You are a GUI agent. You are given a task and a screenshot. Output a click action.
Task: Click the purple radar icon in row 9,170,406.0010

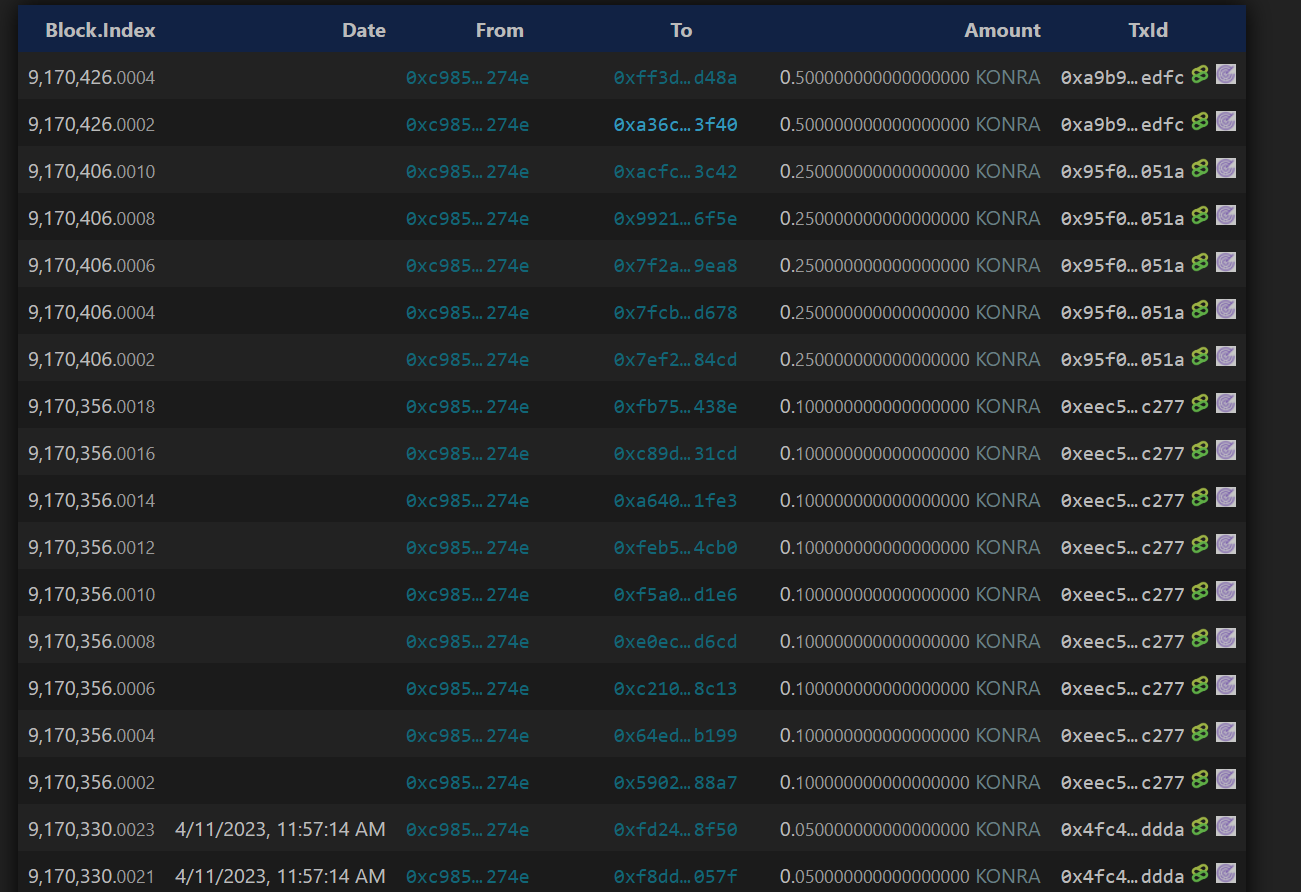1226,168
